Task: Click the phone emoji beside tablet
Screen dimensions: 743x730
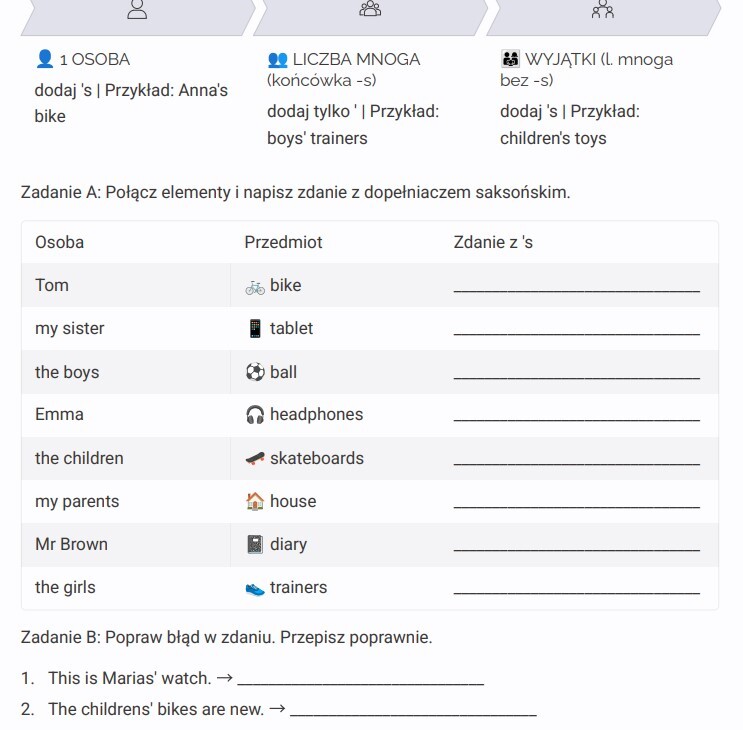Action: (x=255, y=328)
